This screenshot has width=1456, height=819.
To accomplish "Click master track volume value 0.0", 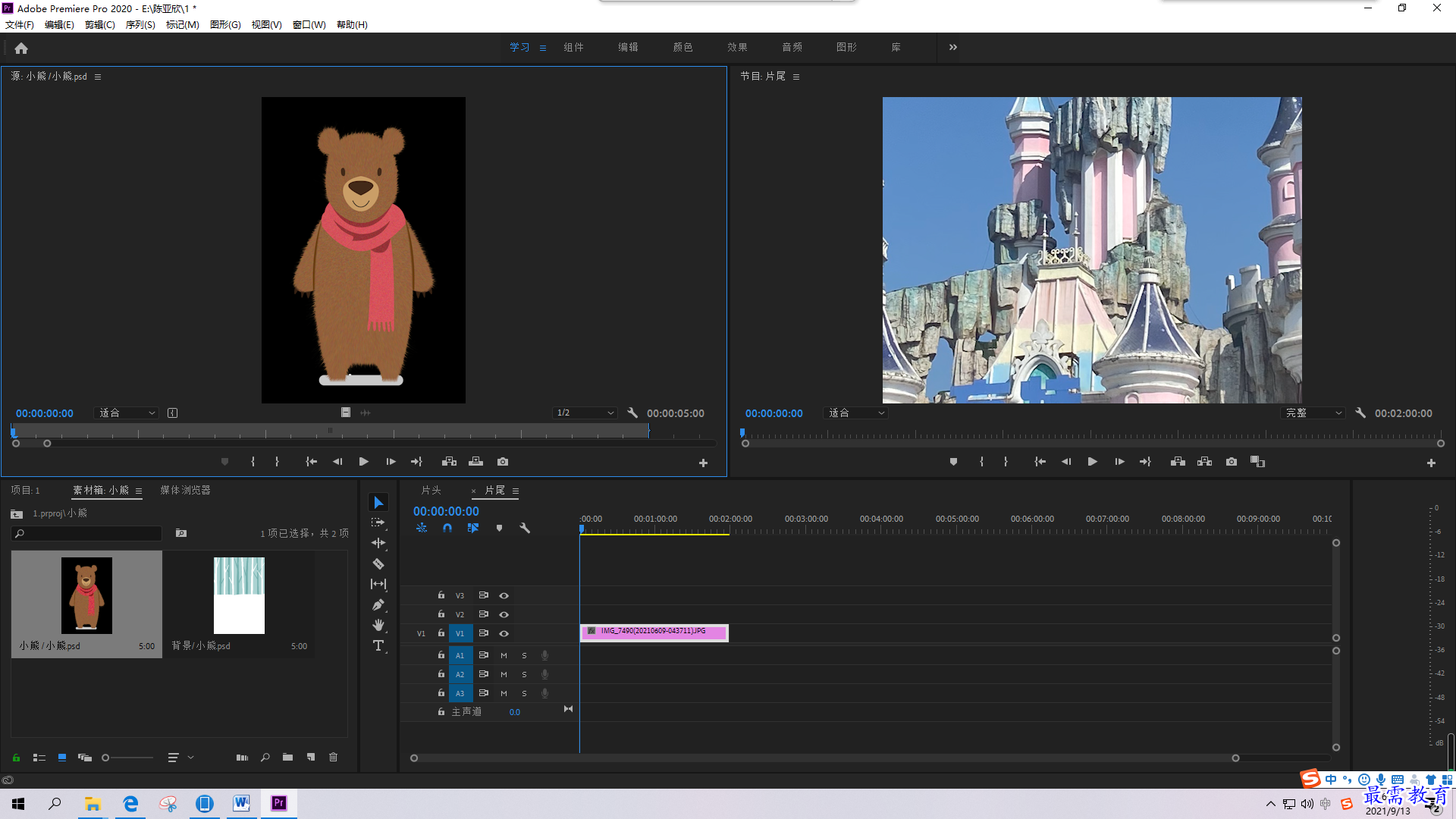I will click(x=515, y=712).
